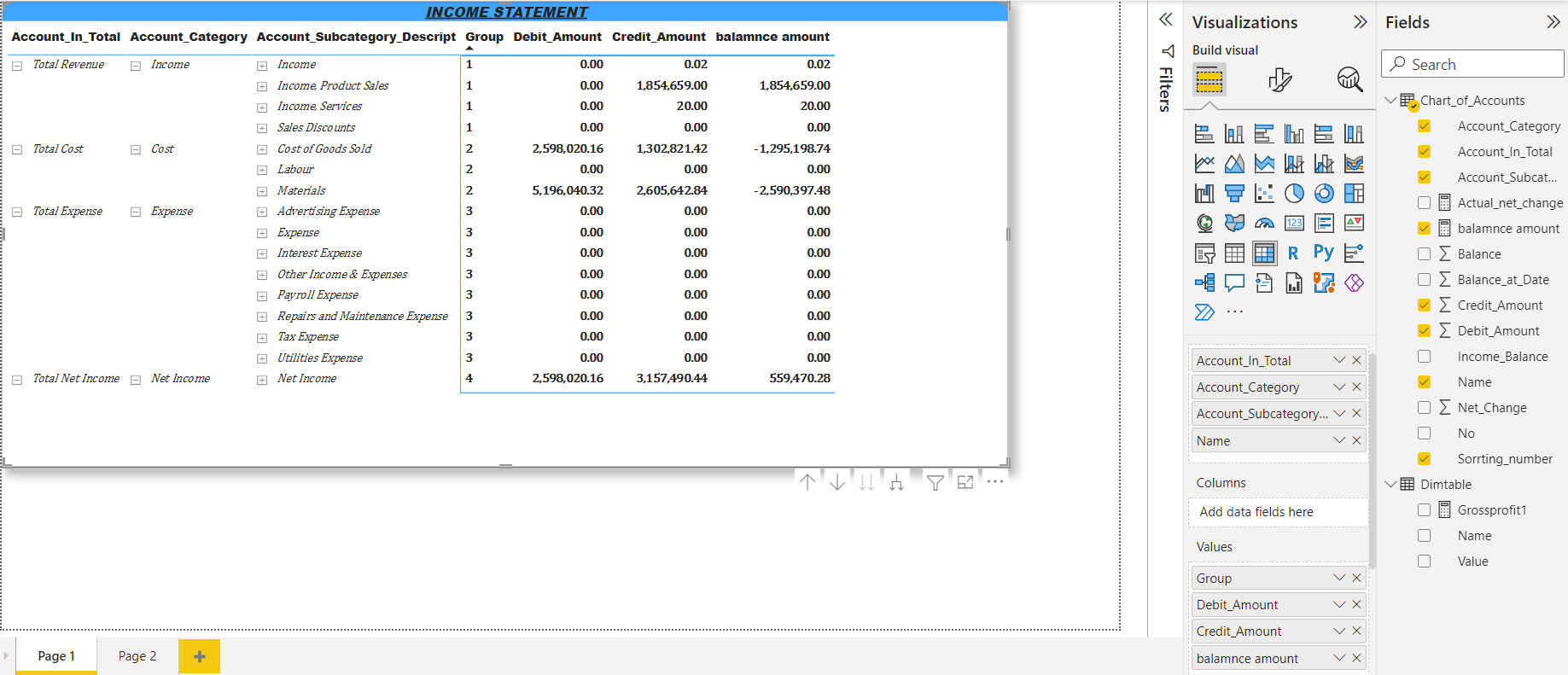Image resolution: width=1568 pixels, height=675 pixels.
Task: Open the visual Filter funnel icon
Action: 936,482
